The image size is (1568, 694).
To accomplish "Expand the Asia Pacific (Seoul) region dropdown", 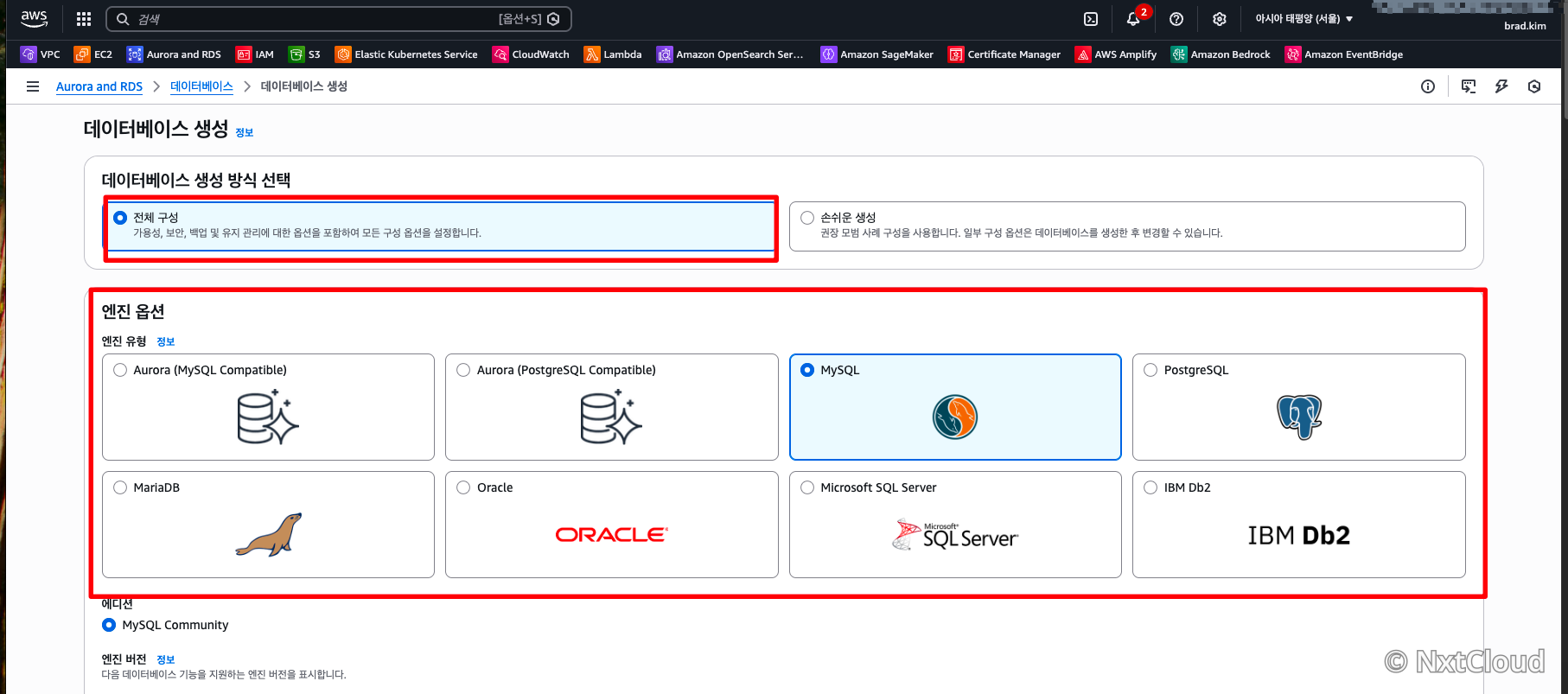I will coord(1304,19).
